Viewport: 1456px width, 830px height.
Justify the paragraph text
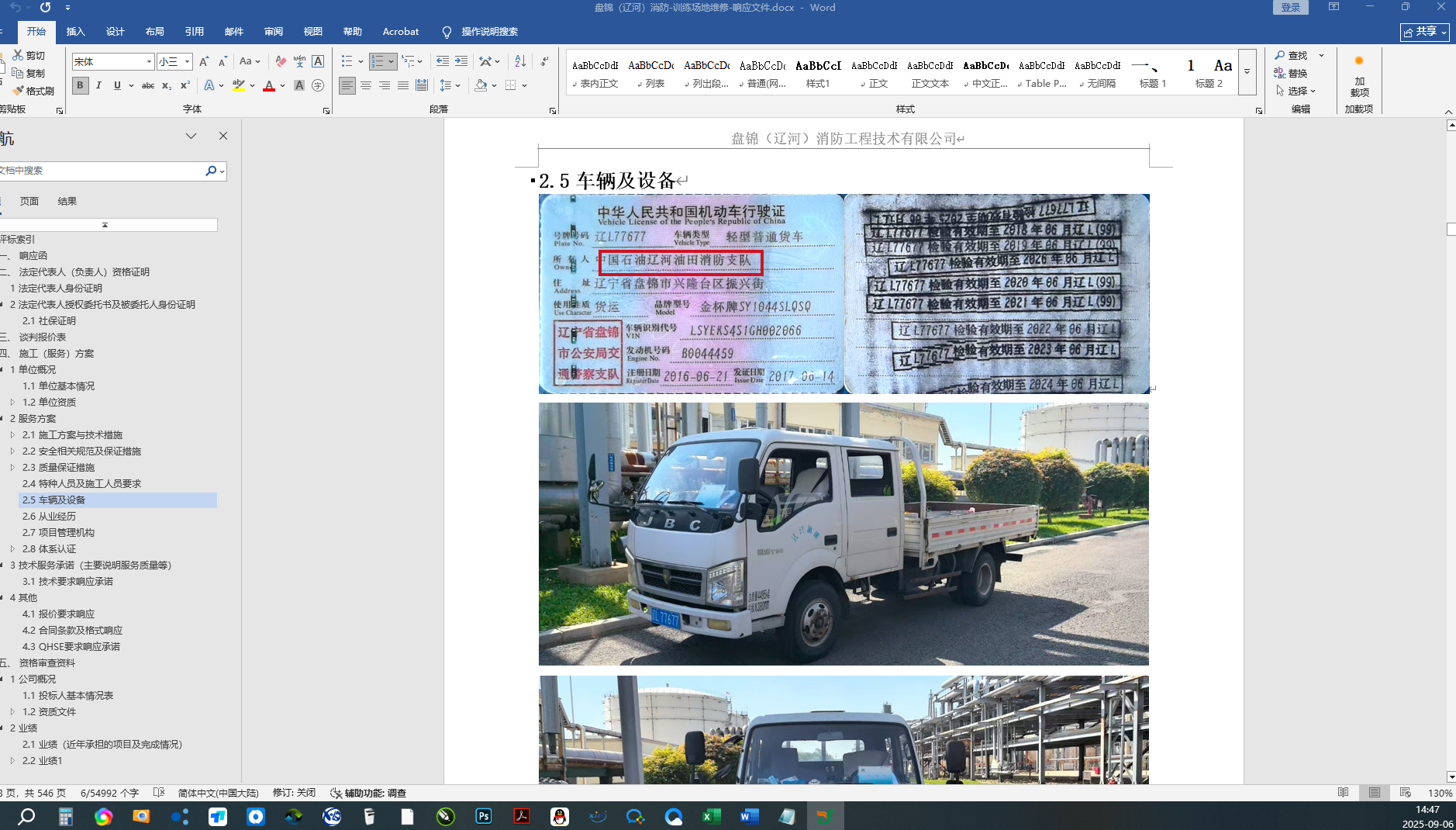pyautogui.click(x=403, y=85)
